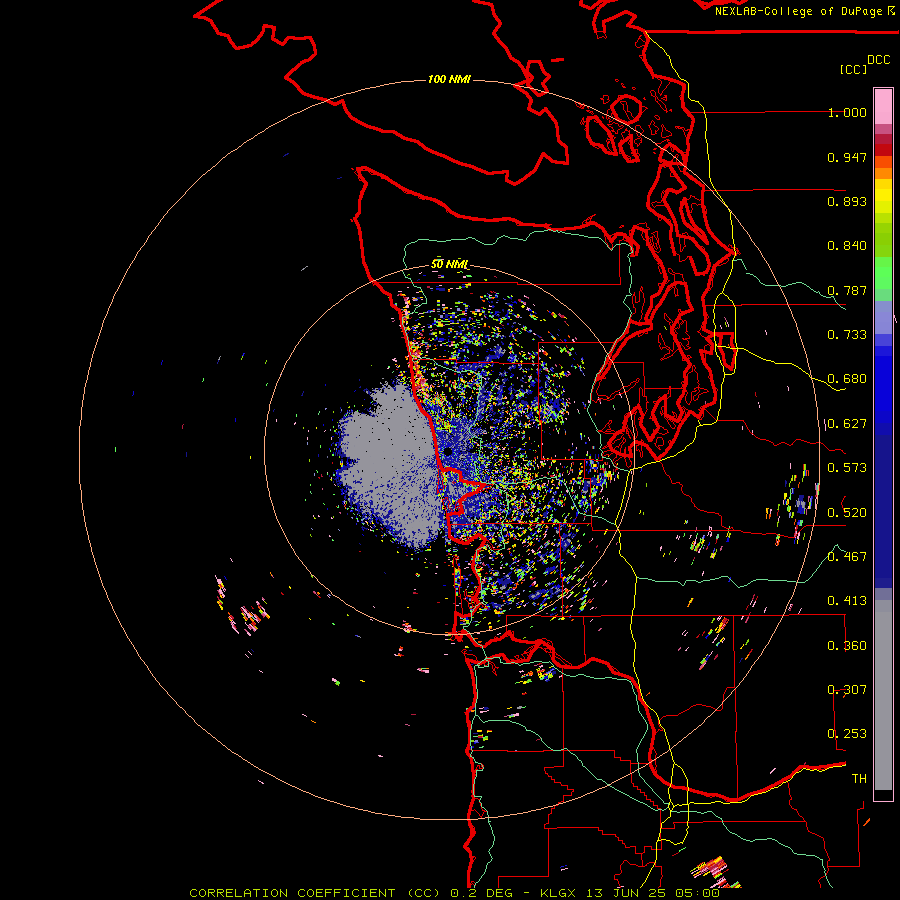Click the 0.520 legend value

tap(847, 513)
